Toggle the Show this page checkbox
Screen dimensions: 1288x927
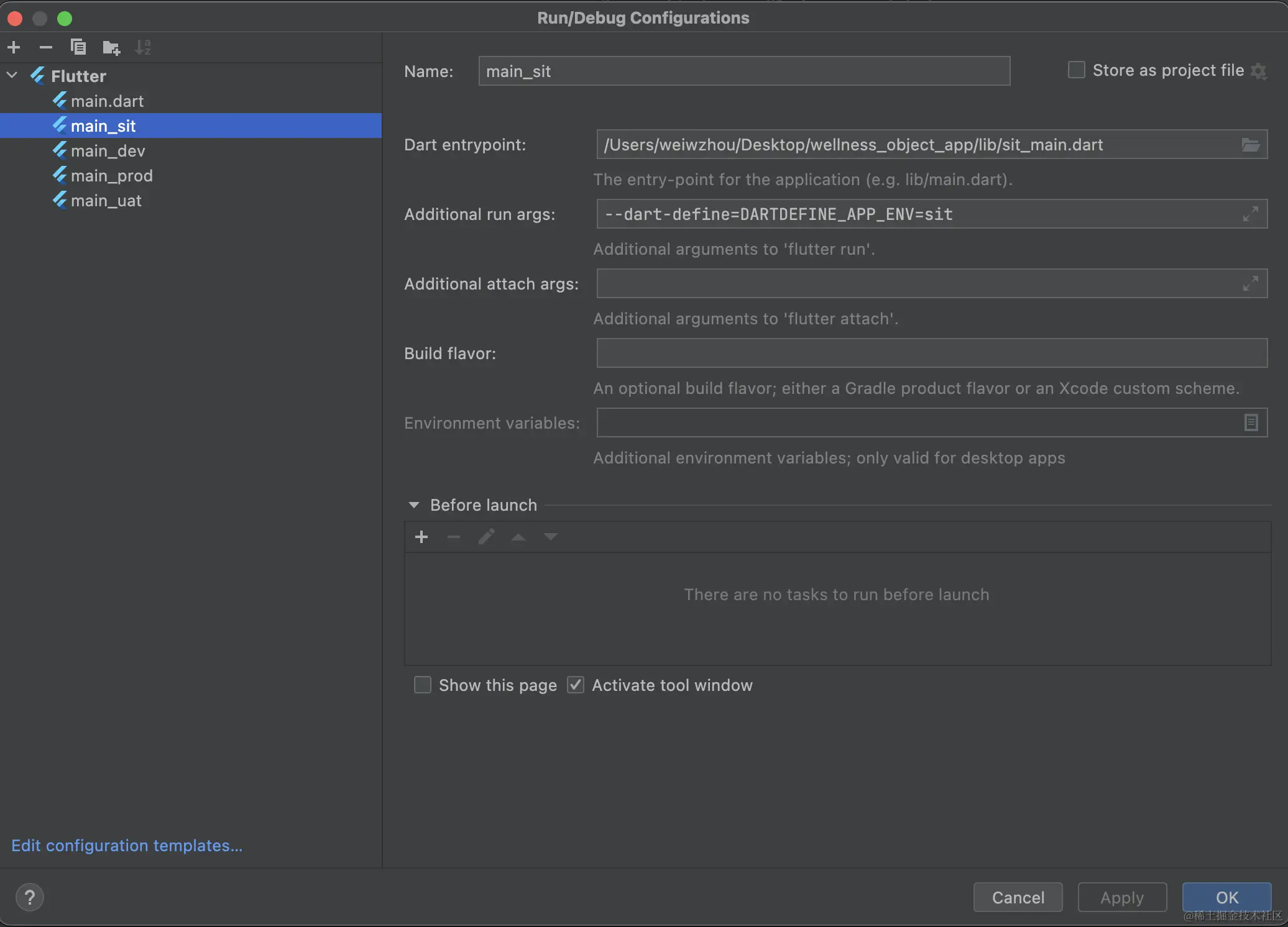423,685
